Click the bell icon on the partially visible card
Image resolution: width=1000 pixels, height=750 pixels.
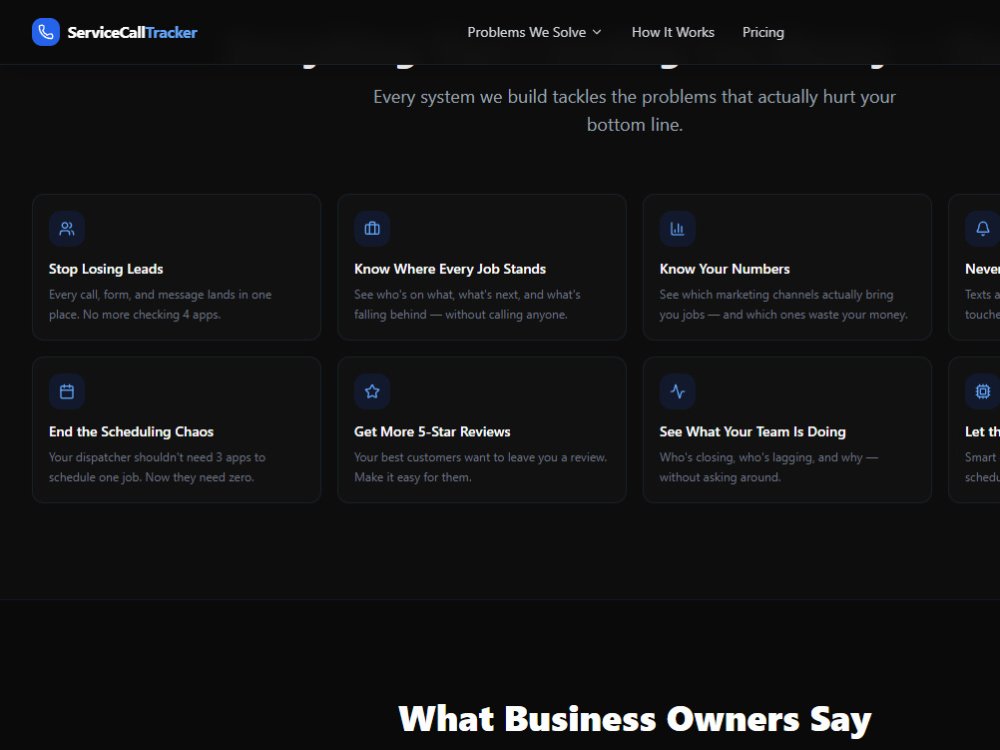point(983,228)
